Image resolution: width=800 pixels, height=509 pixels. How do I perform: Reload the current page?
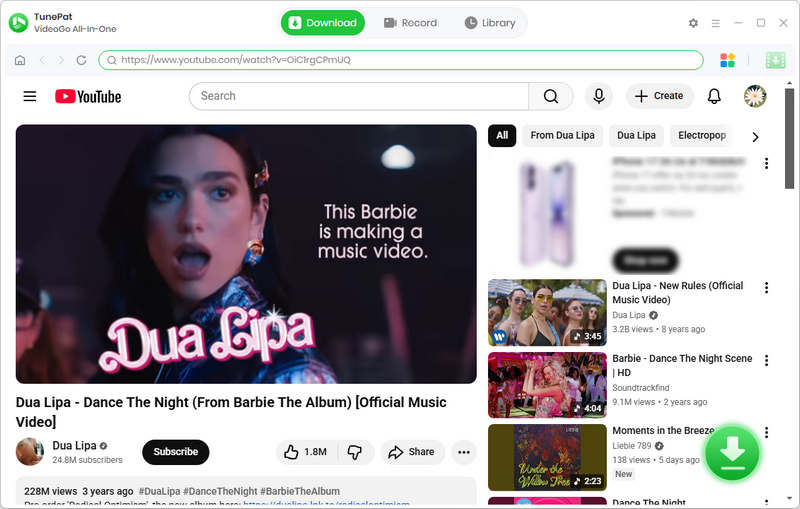[x=81, y=60]
